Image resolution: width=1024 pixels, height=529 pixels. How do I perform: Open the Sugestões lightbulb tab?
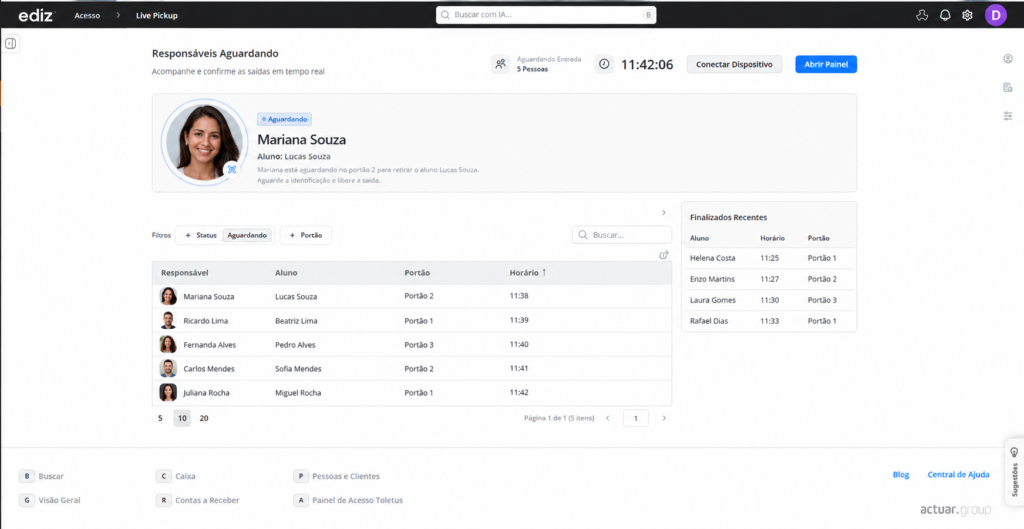point(1014,472)
